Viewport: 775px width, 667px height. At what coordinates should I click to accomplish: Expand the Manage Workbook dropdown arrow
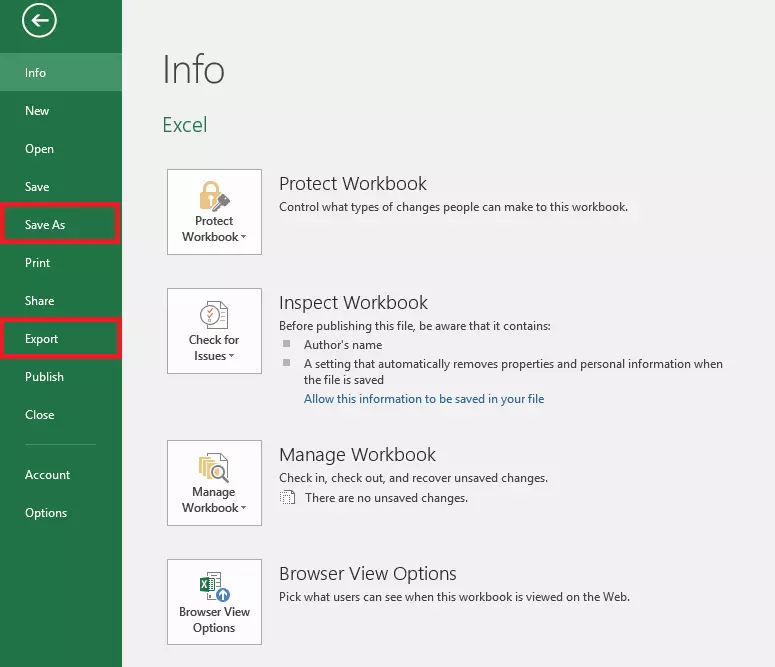coord(243,508)
